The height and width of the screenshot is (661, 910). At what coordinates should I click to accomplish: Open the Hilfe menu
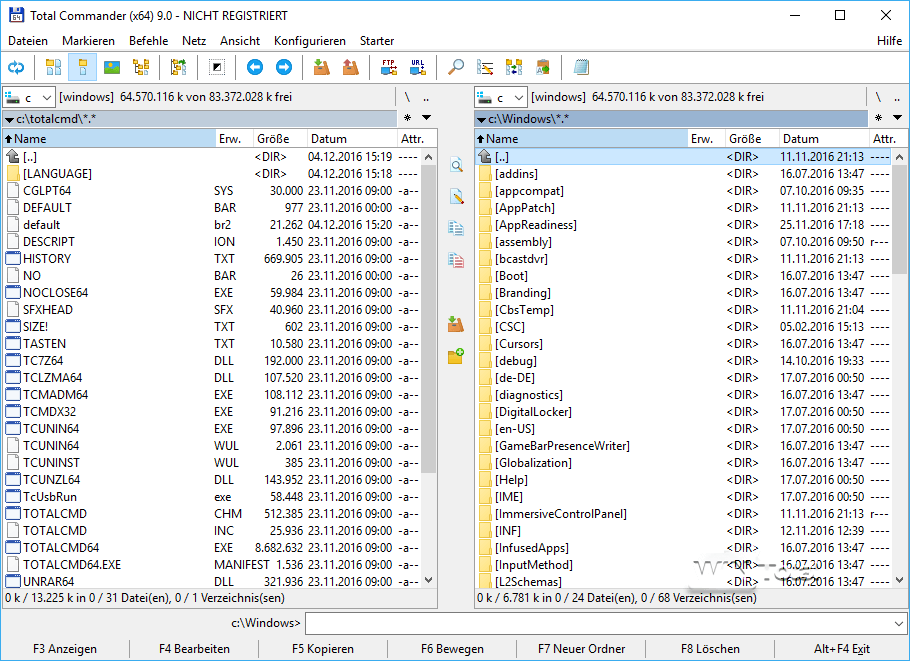889,41
